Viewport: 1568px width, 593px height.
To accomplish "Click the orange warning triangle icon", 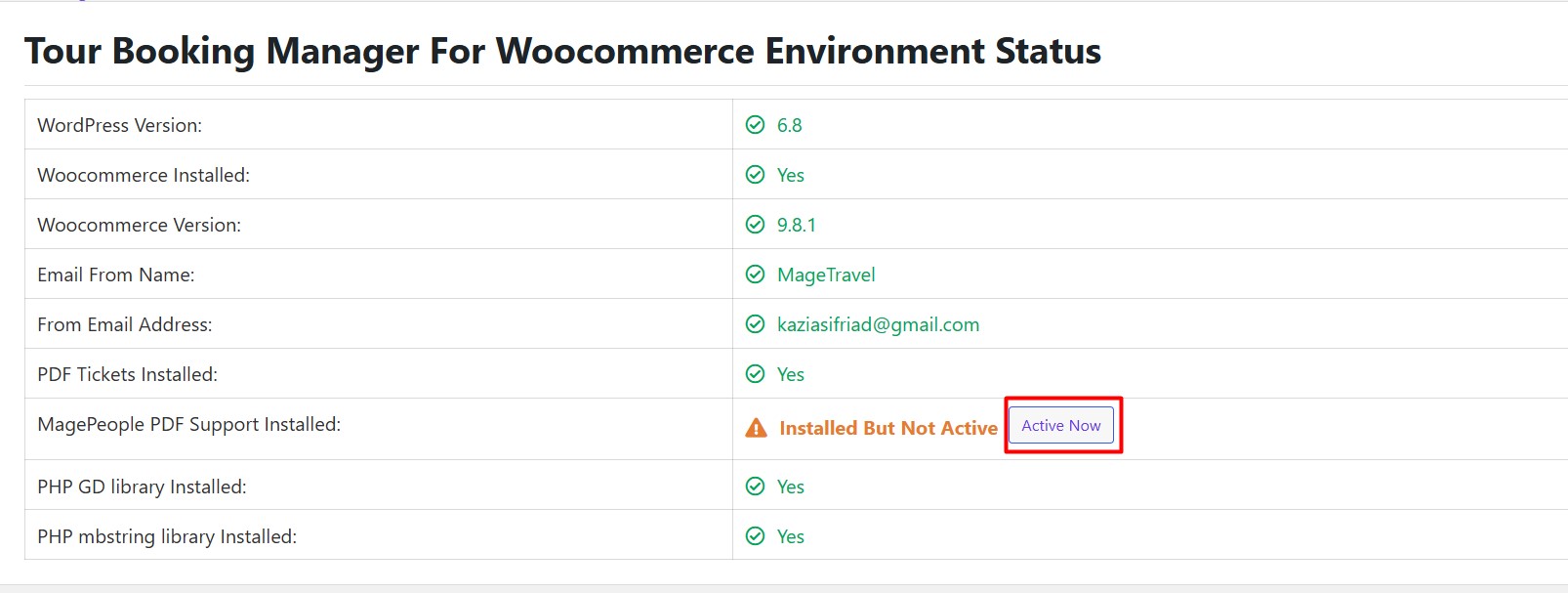I will (x=756, y=428).
